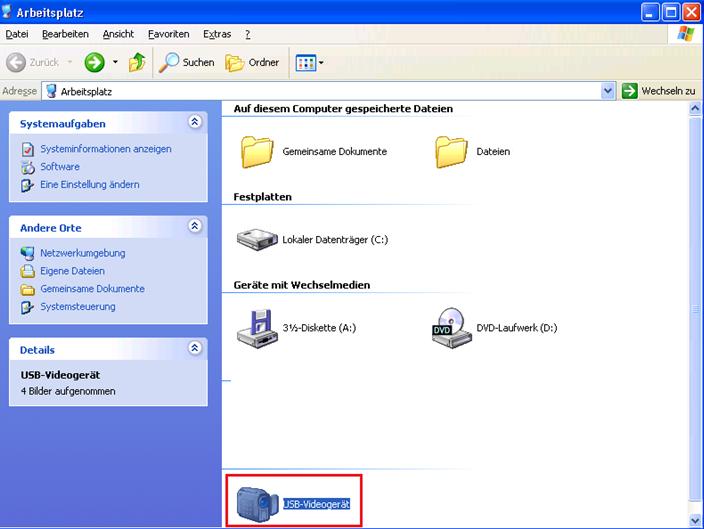Click sidebar Gemeinsame Dokumente folder icon
The width and height of the screenshot is (704, 529).
pyautogui.click(x=27, y=289)
